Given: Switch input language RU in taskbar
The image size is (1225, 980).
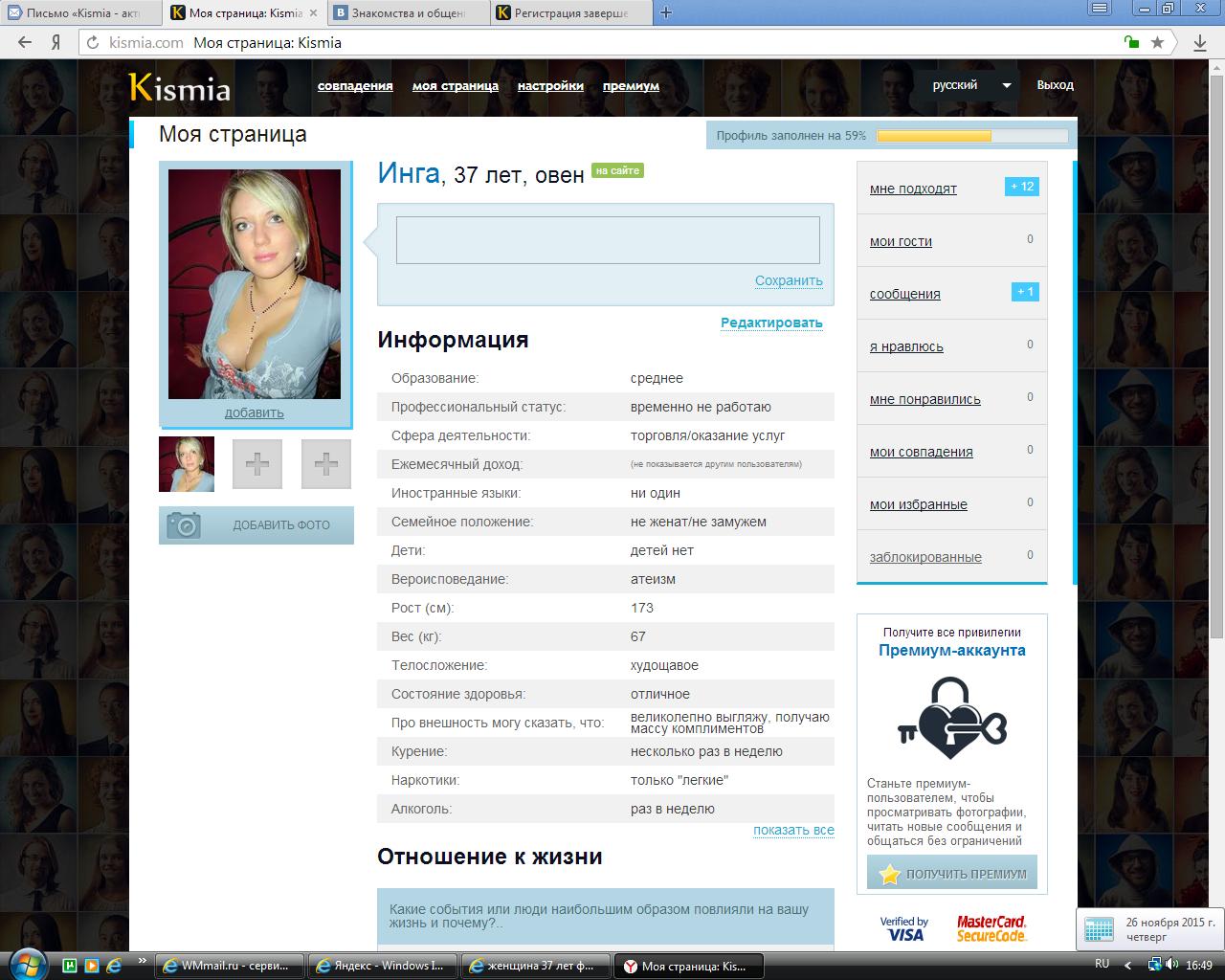Looking at the screenshot, I should pos(1102,964).
